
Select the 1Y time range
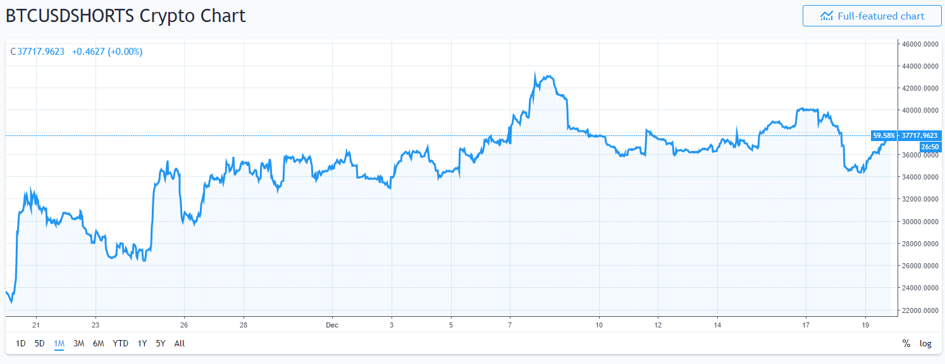click(142, 344)
